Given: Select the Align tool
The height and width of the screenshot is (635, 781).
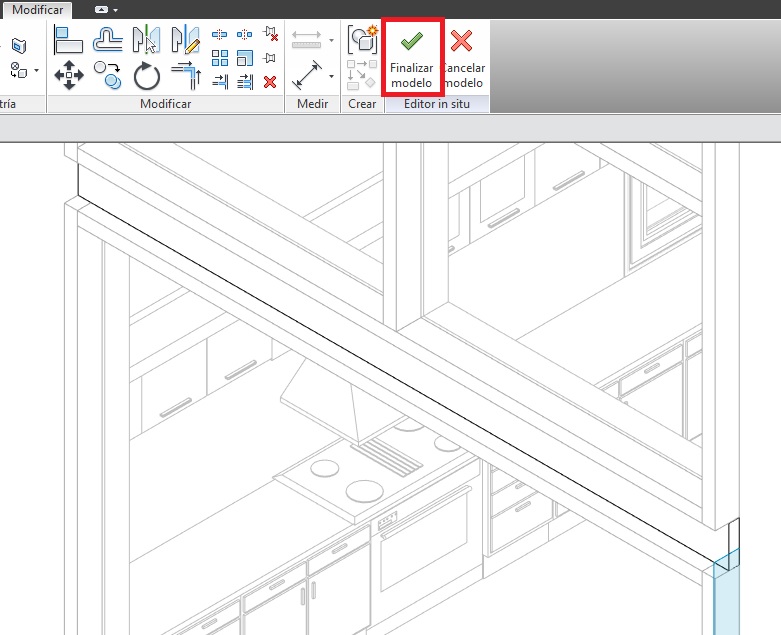Looking at the screenshot, I should [x=68, y=40].
